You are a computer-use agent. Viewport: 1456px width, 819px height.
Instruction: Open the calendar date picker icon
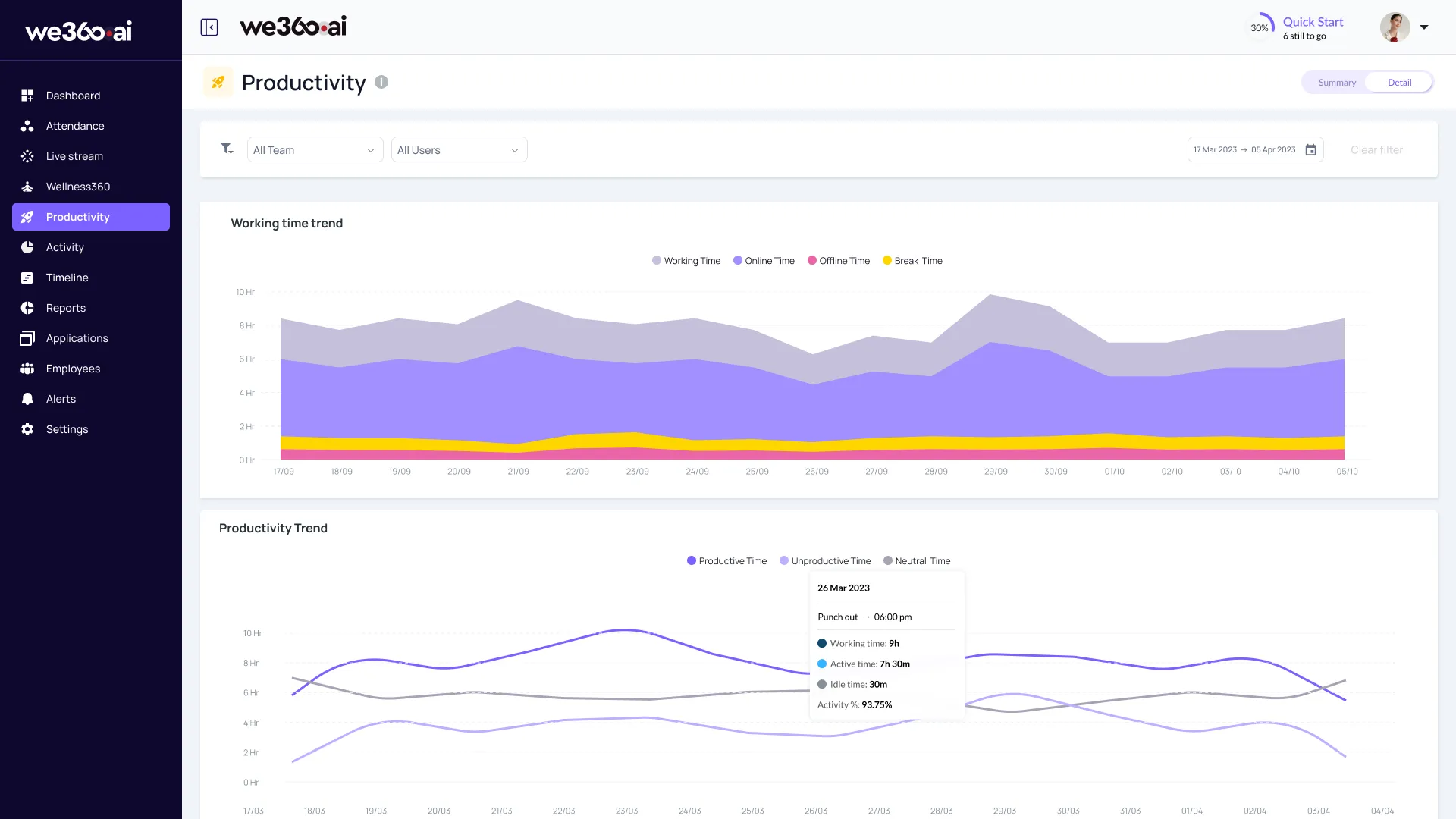(x=1310, y=150)
